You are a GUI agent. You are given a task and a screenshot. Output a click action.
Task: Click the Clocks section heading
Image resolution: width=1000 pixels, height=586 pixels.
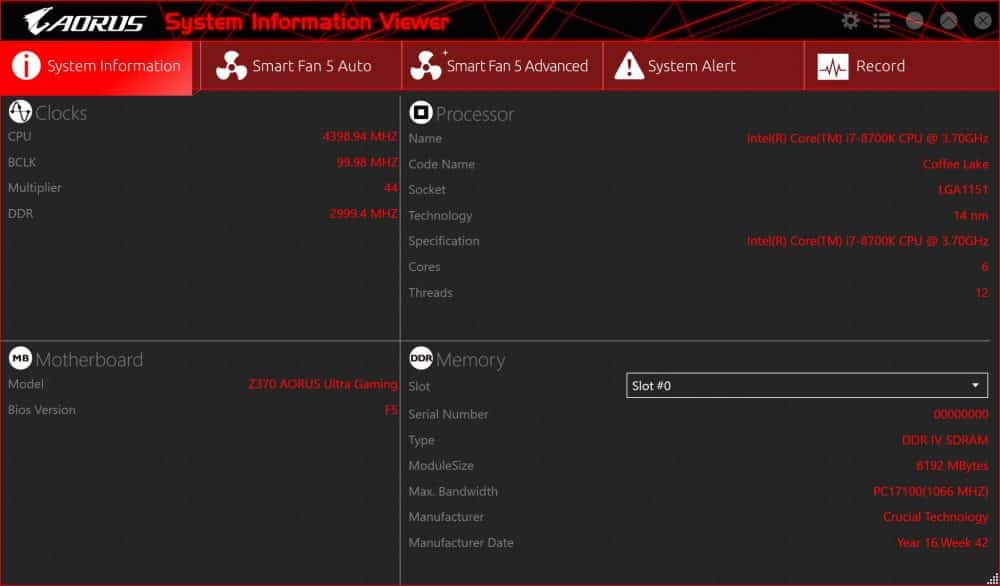point(61,113)
